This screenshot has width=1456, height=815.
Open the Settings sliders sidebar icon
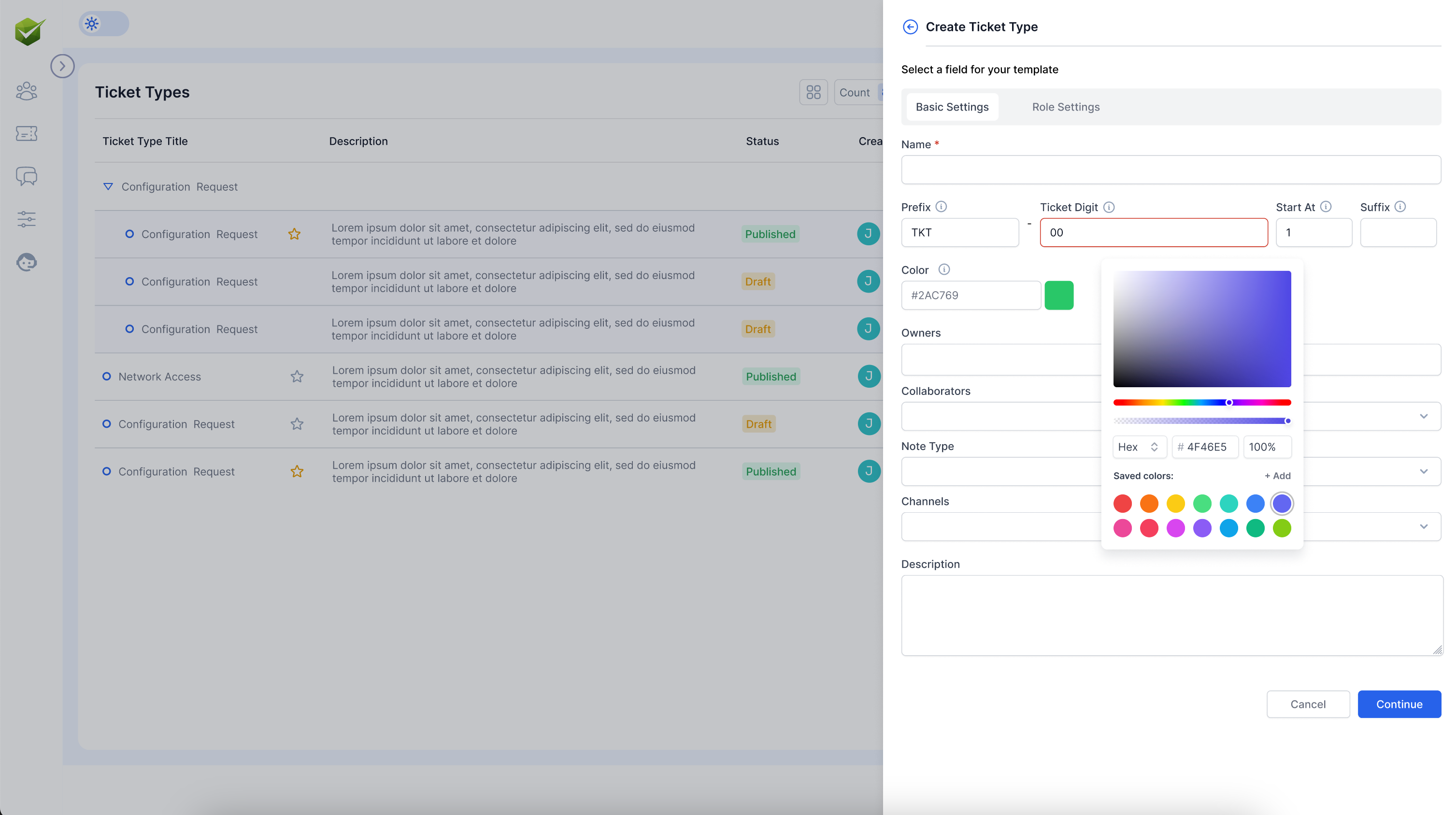click(x=27, y=219)
